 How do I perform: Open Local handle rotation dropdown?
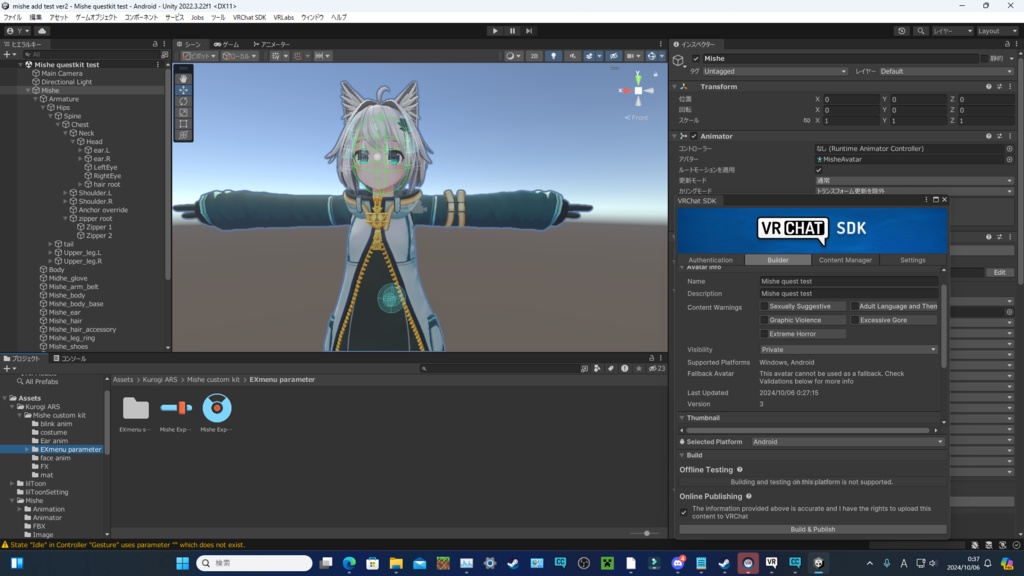pyautogui.click(x=239, y=56)
